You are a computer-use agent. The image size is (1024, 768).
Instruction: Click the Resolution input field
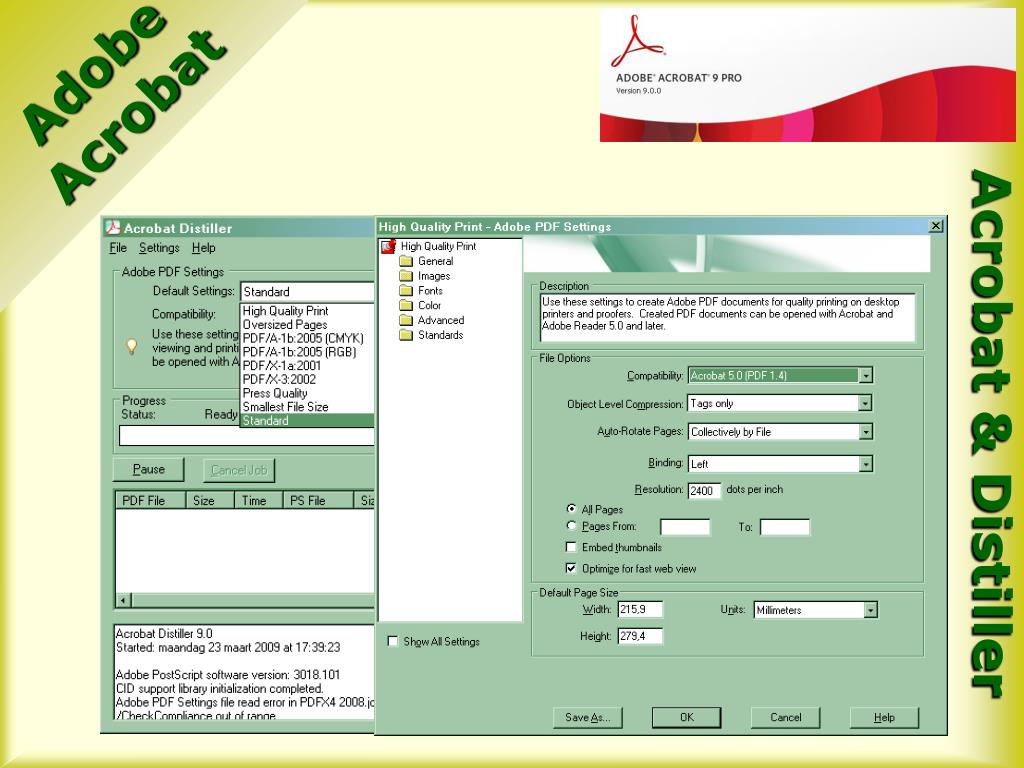tap(704, 490)
